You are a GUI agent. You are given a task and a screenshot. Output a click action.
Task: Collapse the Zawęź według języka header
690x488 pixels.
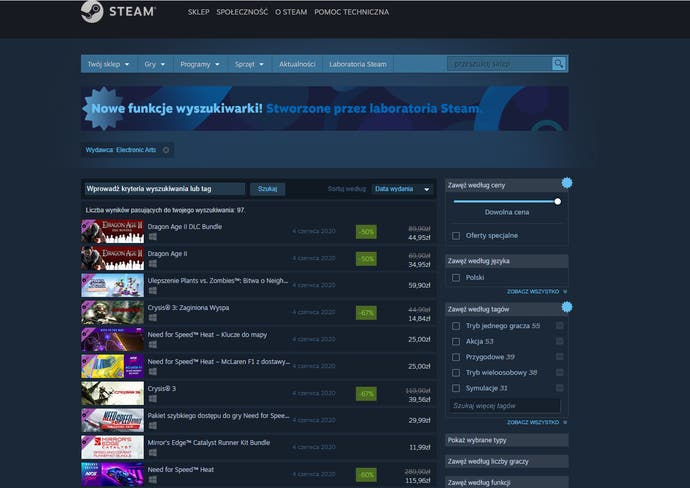pos(506,261)
